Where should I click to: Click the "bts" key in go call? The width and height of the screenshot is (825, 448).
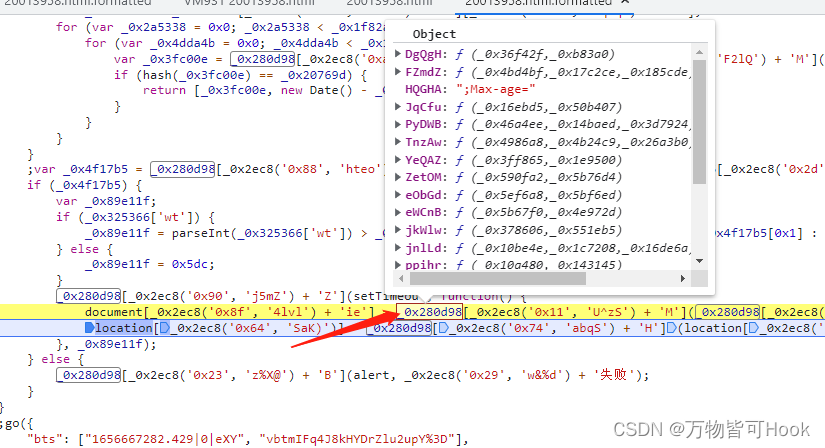pos(45,439)
